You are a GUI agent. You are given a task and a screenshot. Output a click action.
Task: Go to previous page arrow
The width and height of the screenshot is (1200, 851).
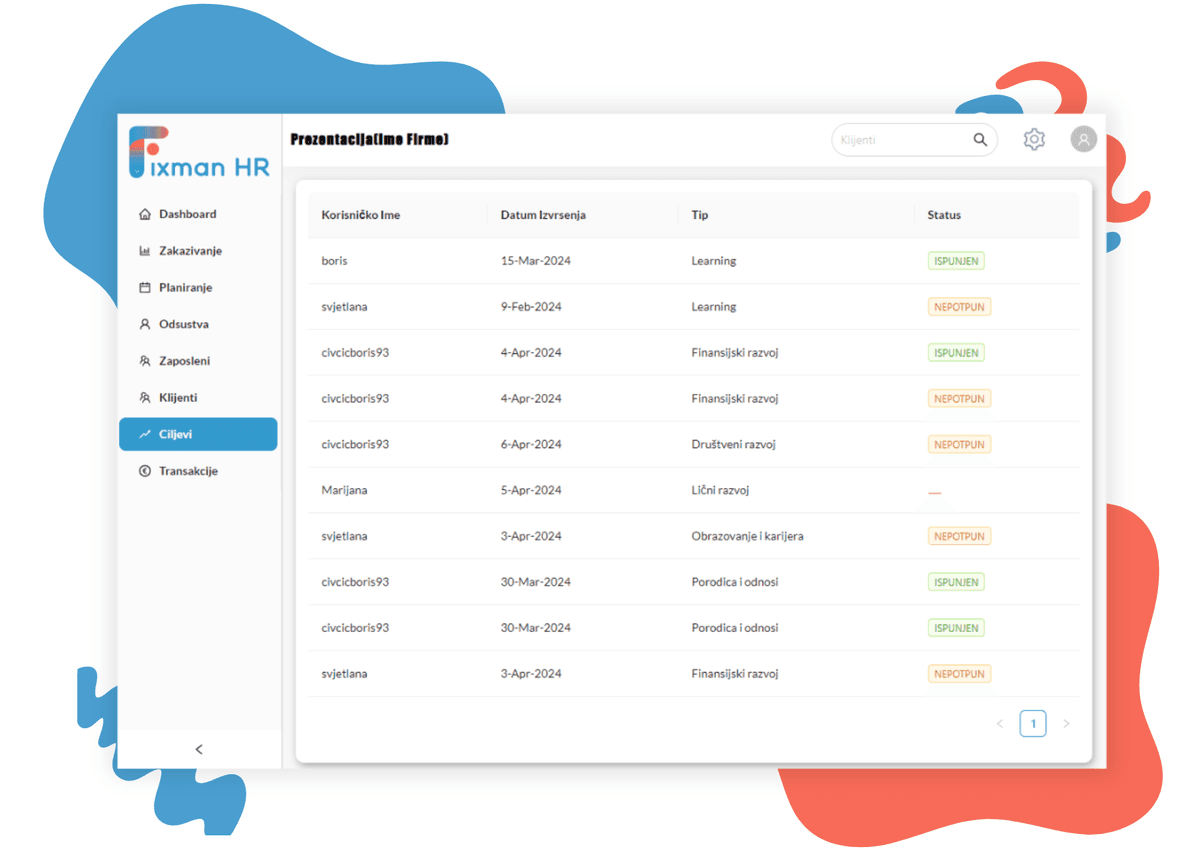(x=1000, y=723)
